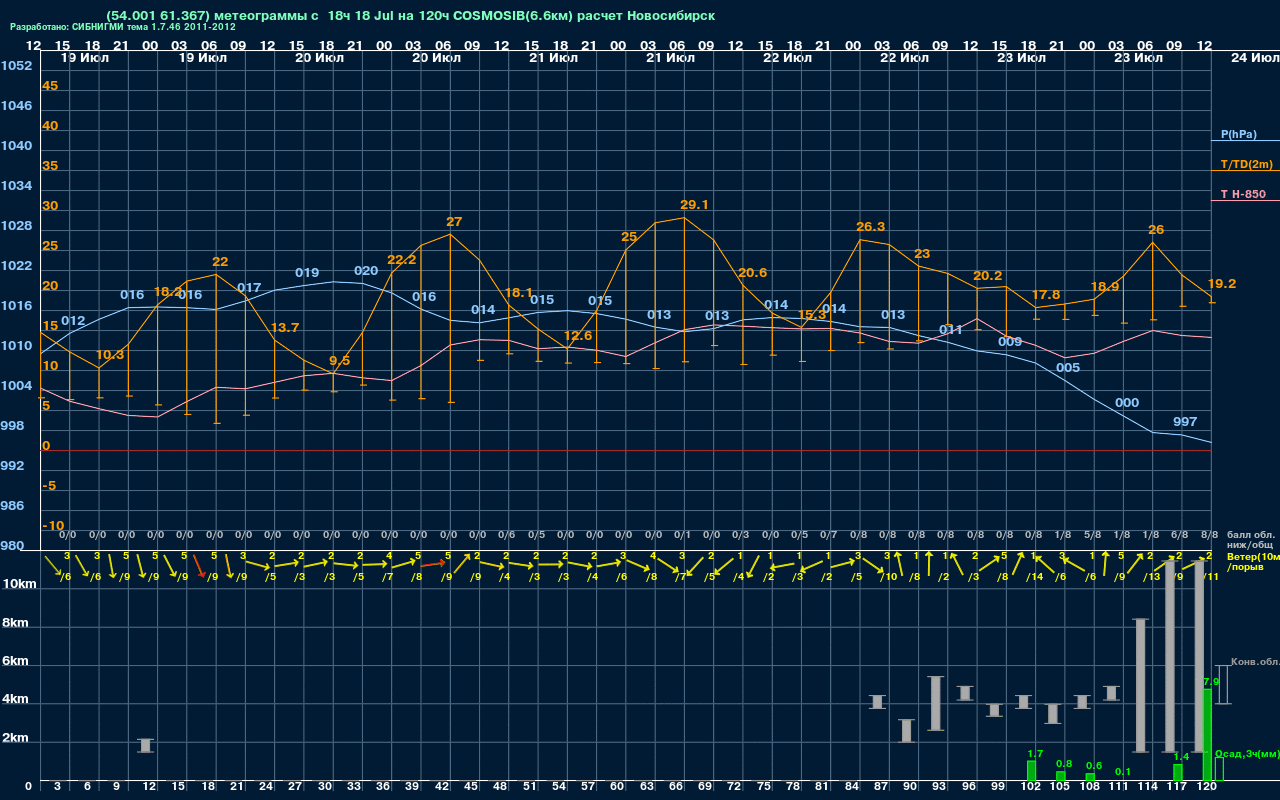Click the meteogram title mentioning COSMOSIB Новосибирск
This screenshot has height=800, width=1280.
[410, 16]
